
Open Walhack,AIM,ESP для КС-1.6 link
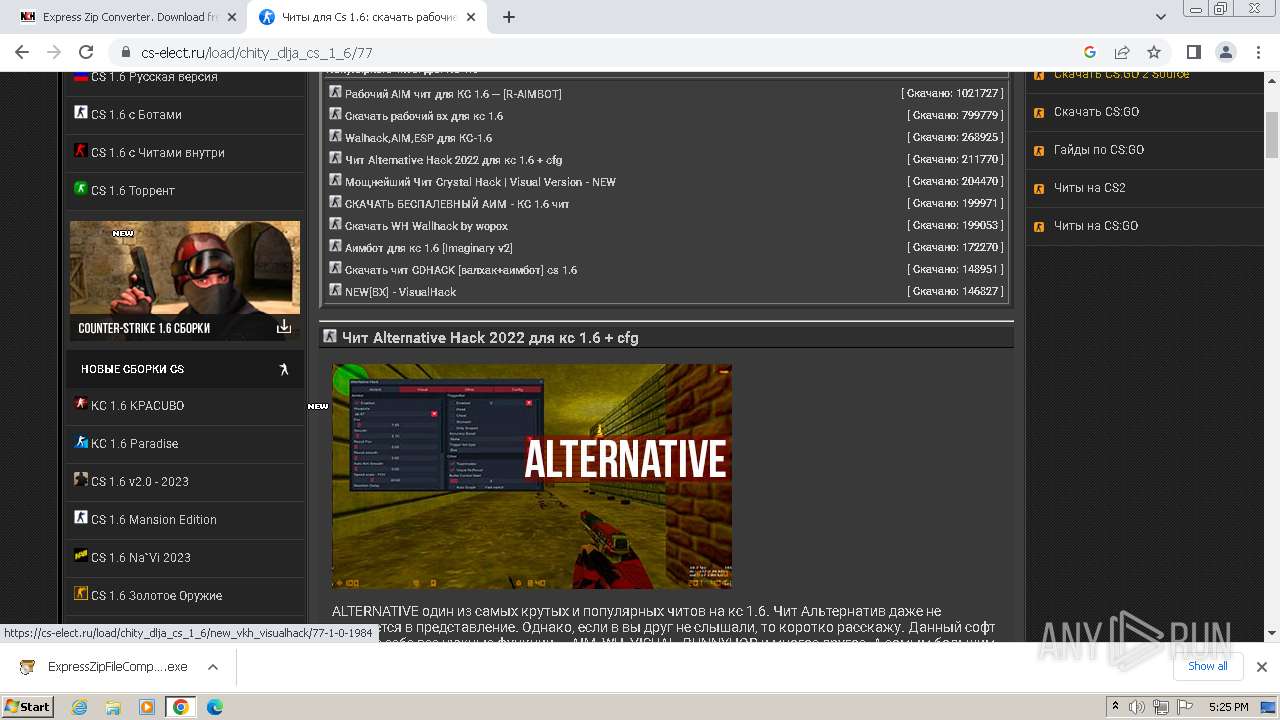(418, 138)
